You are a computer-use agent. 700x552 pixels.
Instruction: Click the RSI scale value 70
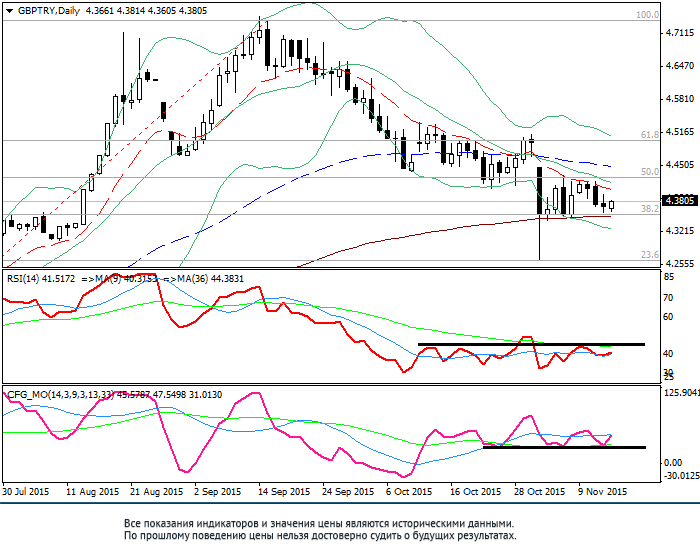[x=669, y=297]
